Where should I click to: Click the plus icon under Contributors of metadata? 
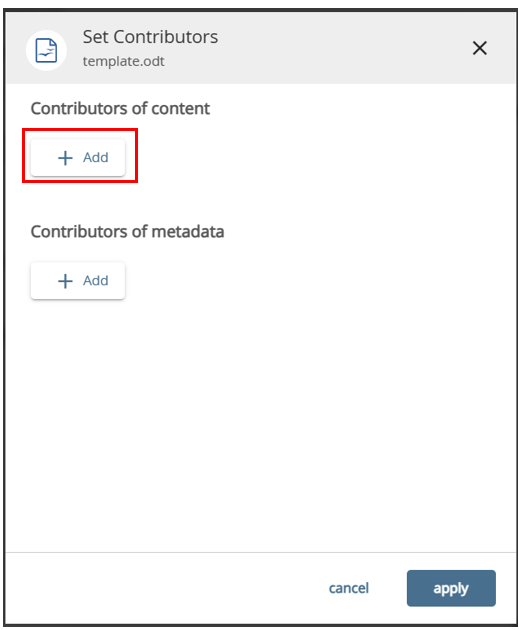point(65,281)
